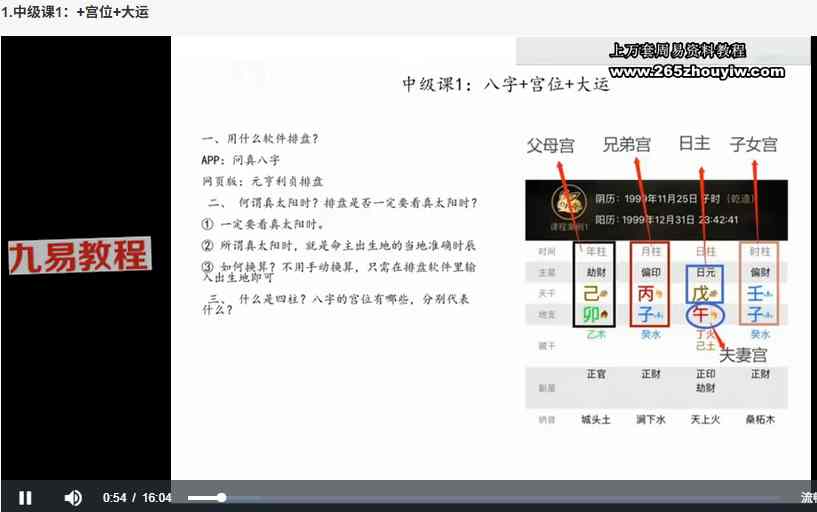
Task: Click the red 丙 stem in the month pillar
Action: coord(647,294)
